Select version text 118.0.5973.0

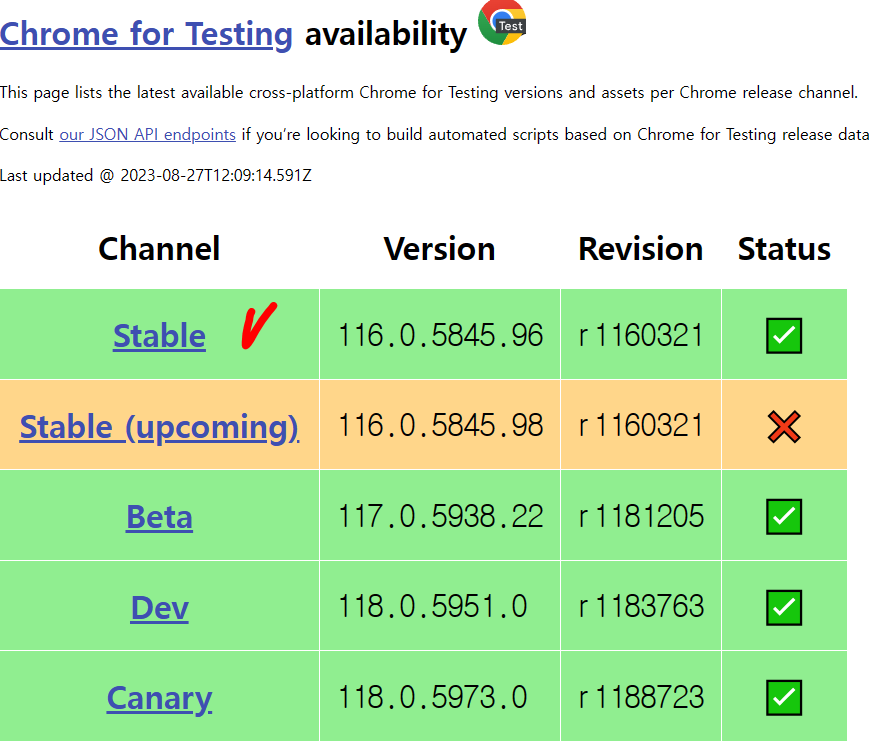coord(433,697)
